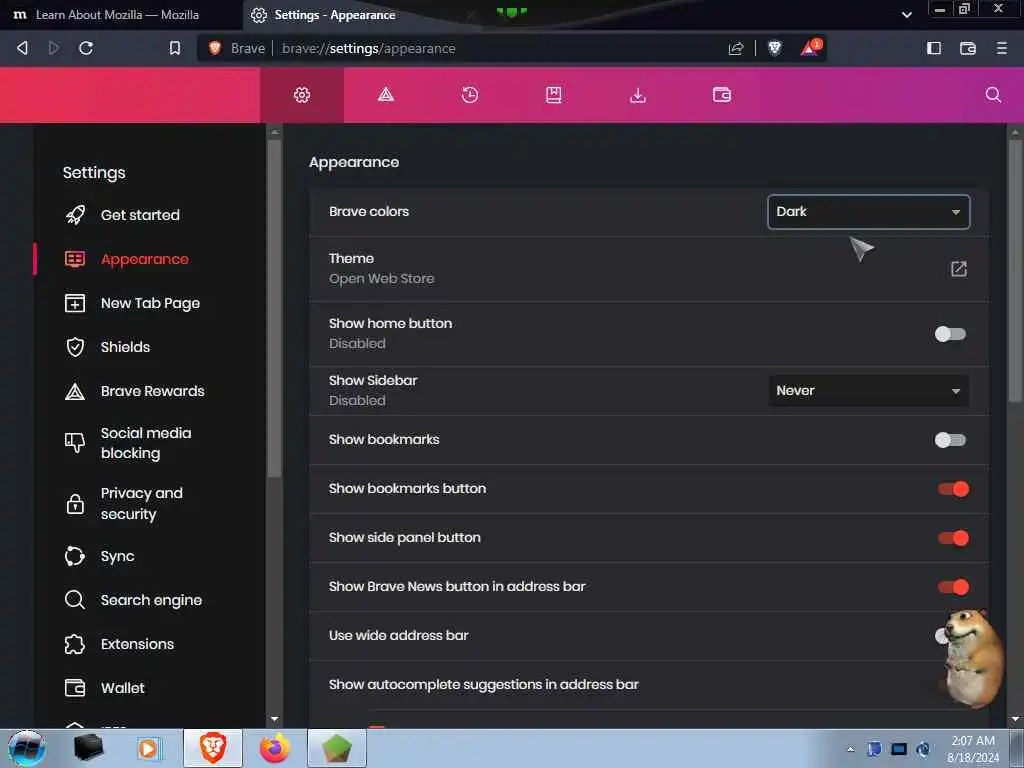Open the Brave Wallet toolbar icon

tap(968, 48)
